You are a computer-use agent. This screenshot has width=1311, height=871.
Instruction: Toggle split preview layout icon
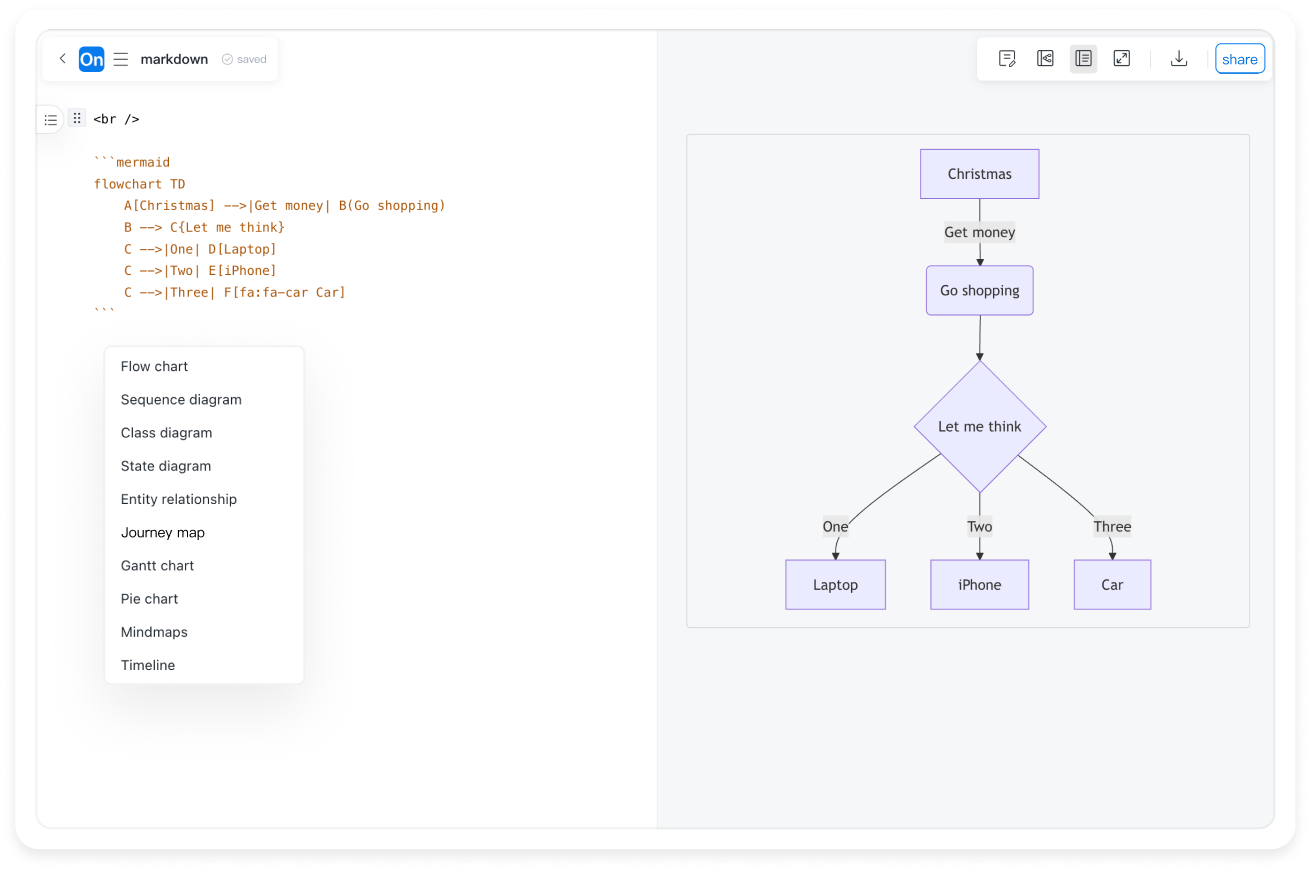pyautogui.click(x=1083, y=59)
